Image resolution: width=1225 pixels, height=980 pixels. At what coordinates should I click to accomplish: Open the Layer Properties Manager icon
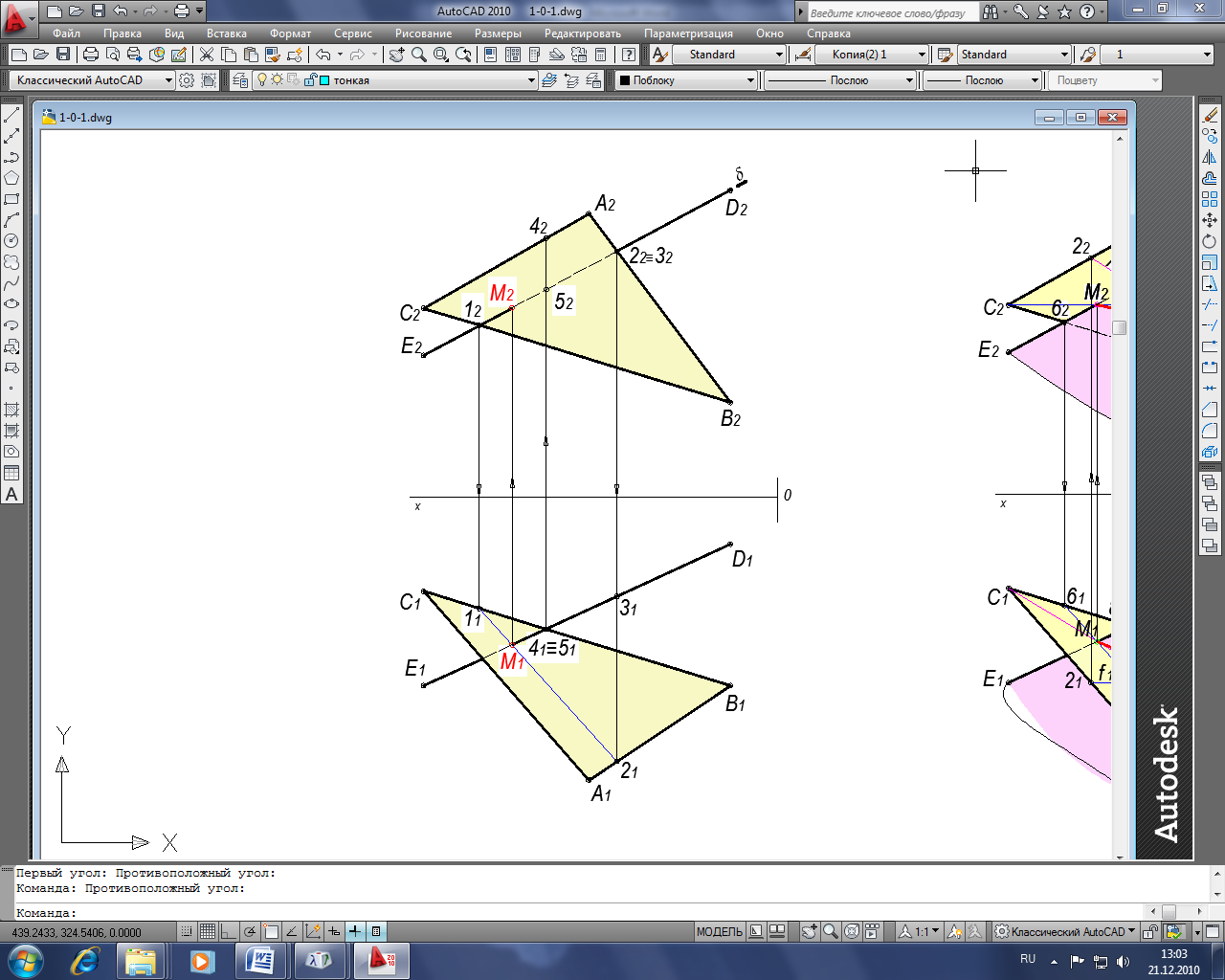(x=240, y=80)
